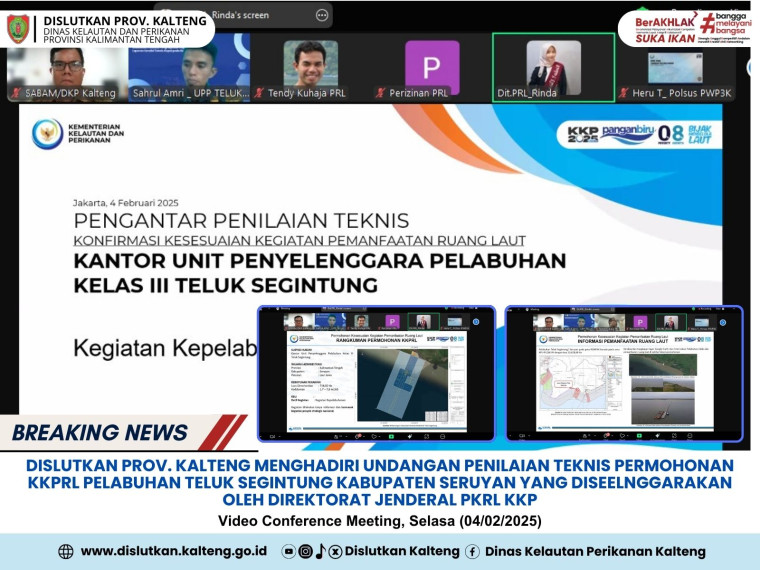Click the Dislutkan Kalteng social media handle
The width and height of the screenshot is (760, 570).
402,551
